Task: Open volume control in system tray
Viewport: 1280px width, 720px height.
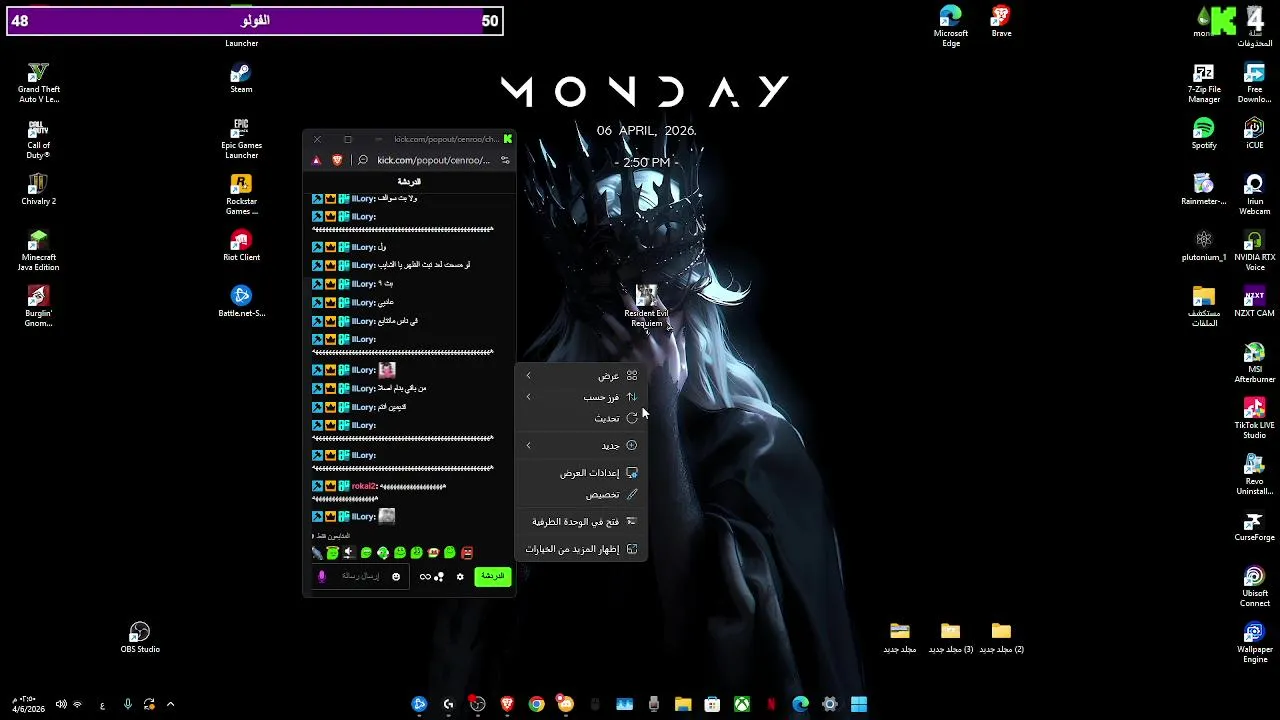Action: 61,704
